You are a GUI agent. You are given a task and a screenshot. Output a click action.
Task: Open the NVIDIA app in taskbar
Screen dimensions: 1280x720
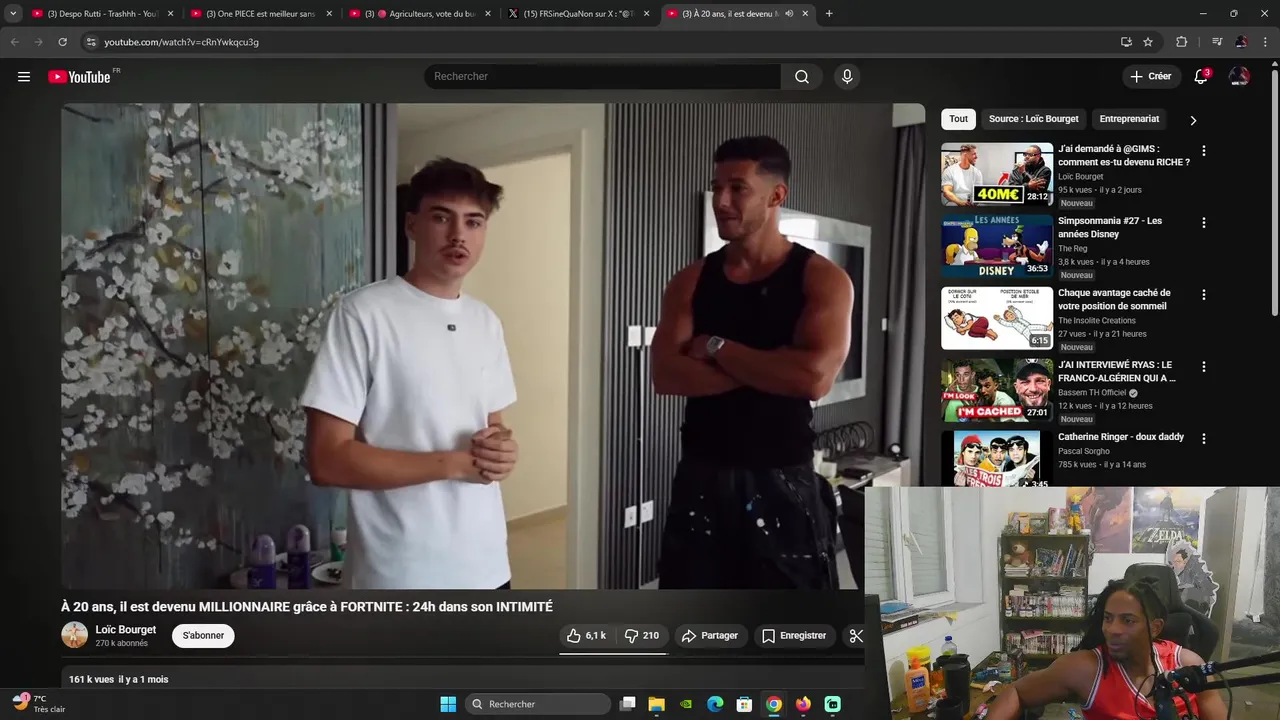[x=686, y=704]
